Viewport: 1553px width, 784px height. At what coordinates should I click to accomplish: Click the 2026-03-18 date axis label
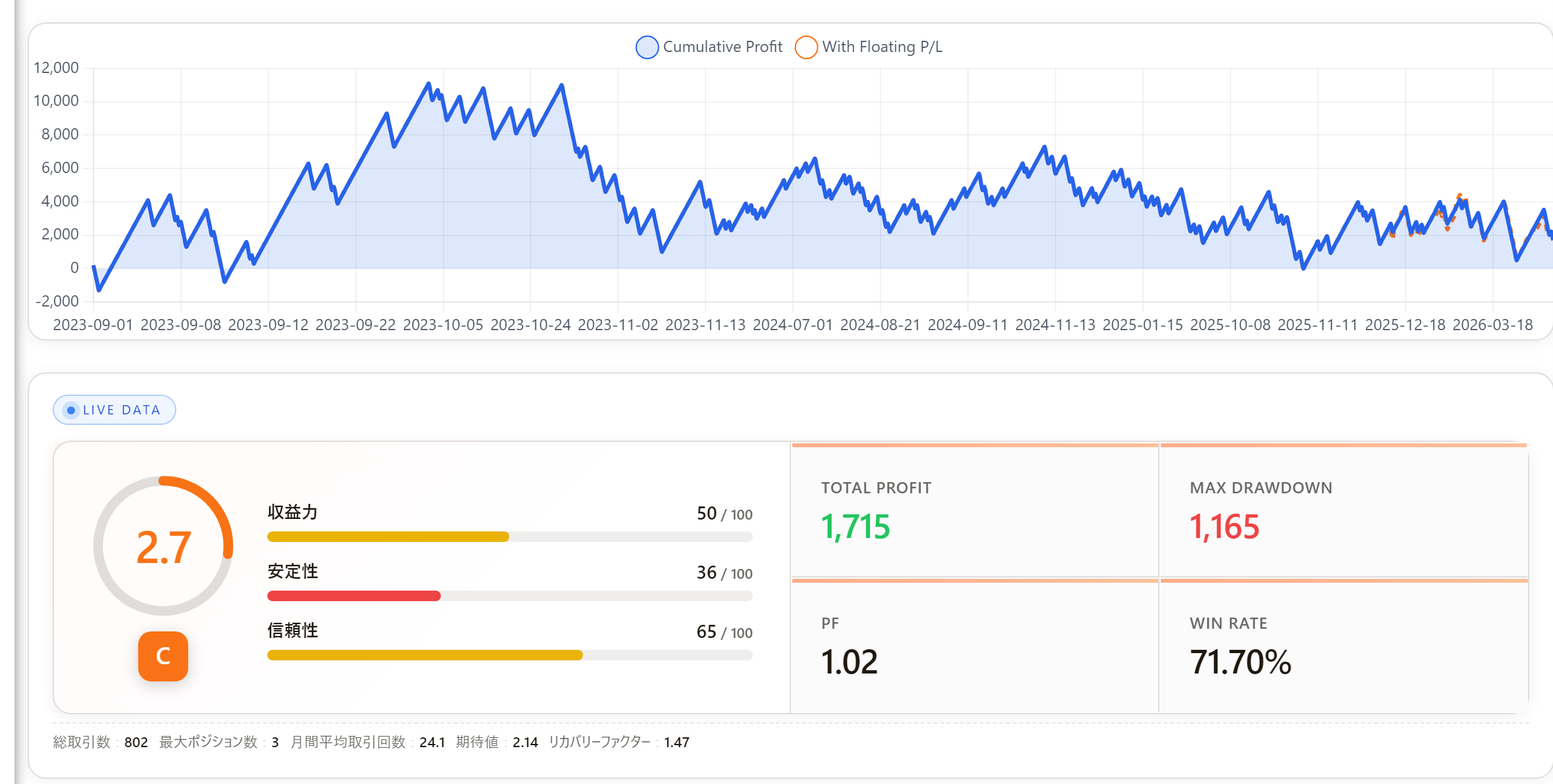click(1493, 325)
